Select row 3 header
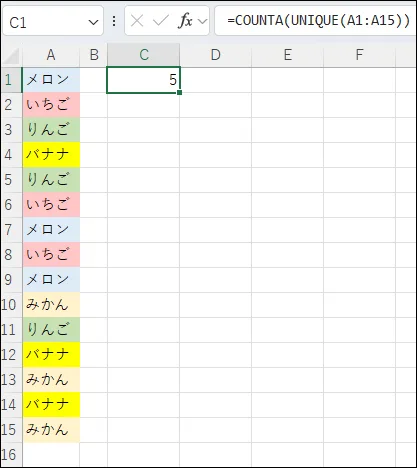The height and width of the screenshot is (468, 417). tap(11, 130)
